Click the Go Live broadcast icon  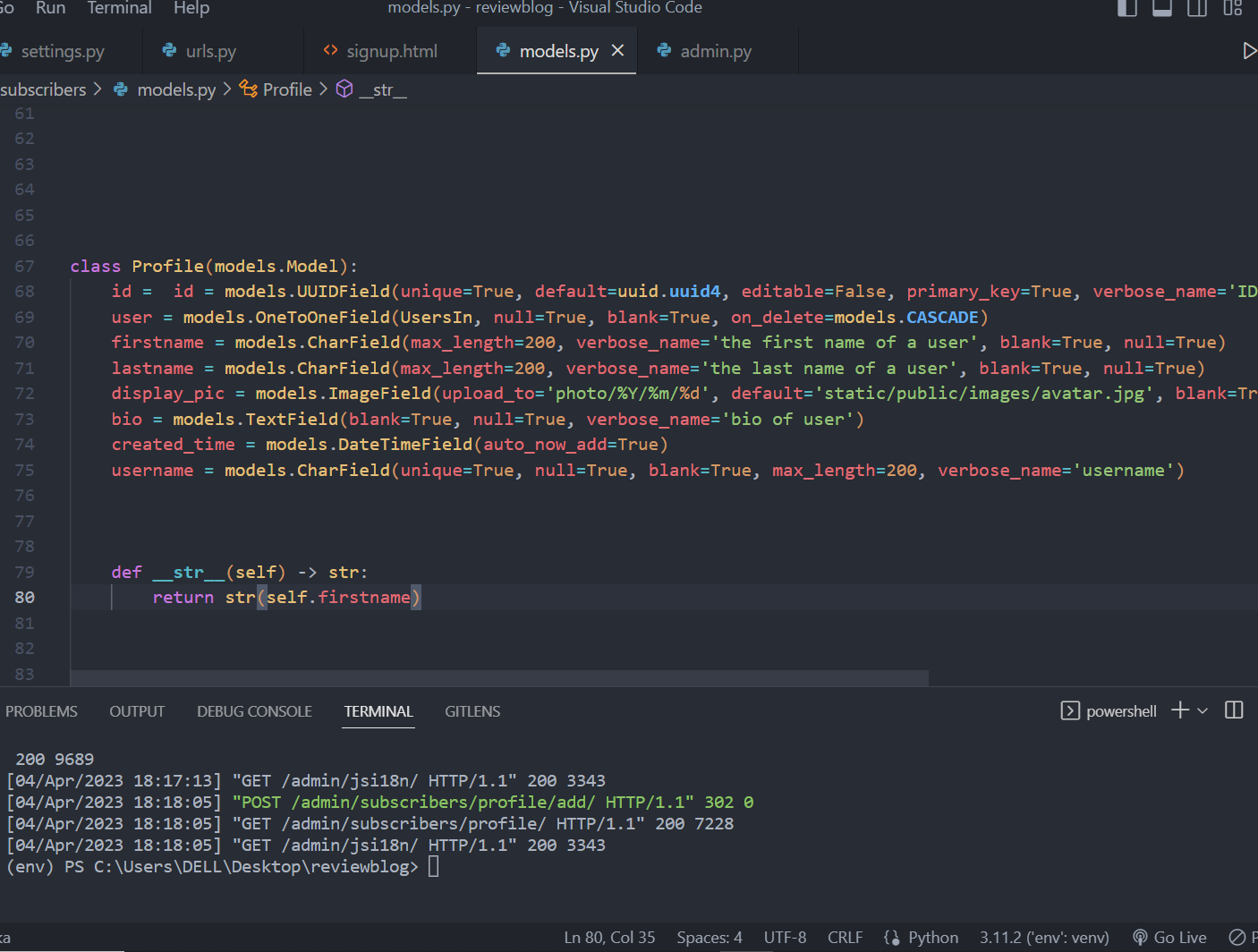[1141, 937]
